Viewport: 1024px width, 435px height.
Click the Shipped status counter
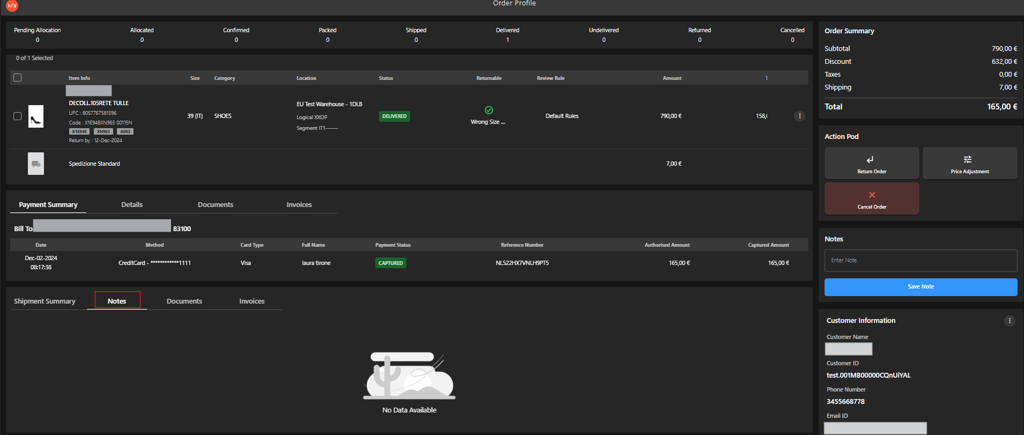[x=416, y=35]
